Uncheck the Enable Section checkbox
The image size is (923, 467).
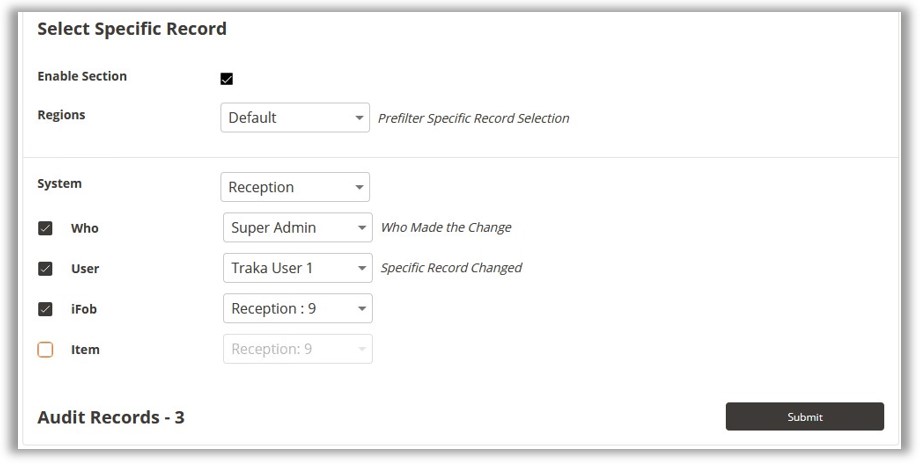tap(227, 79)
